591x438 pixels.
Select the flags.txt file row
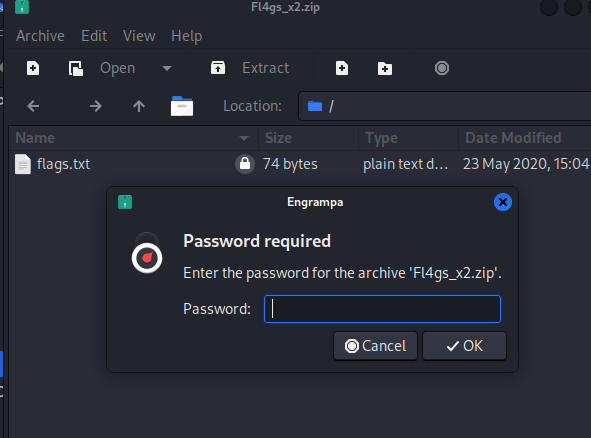click(x=300, y=164)
